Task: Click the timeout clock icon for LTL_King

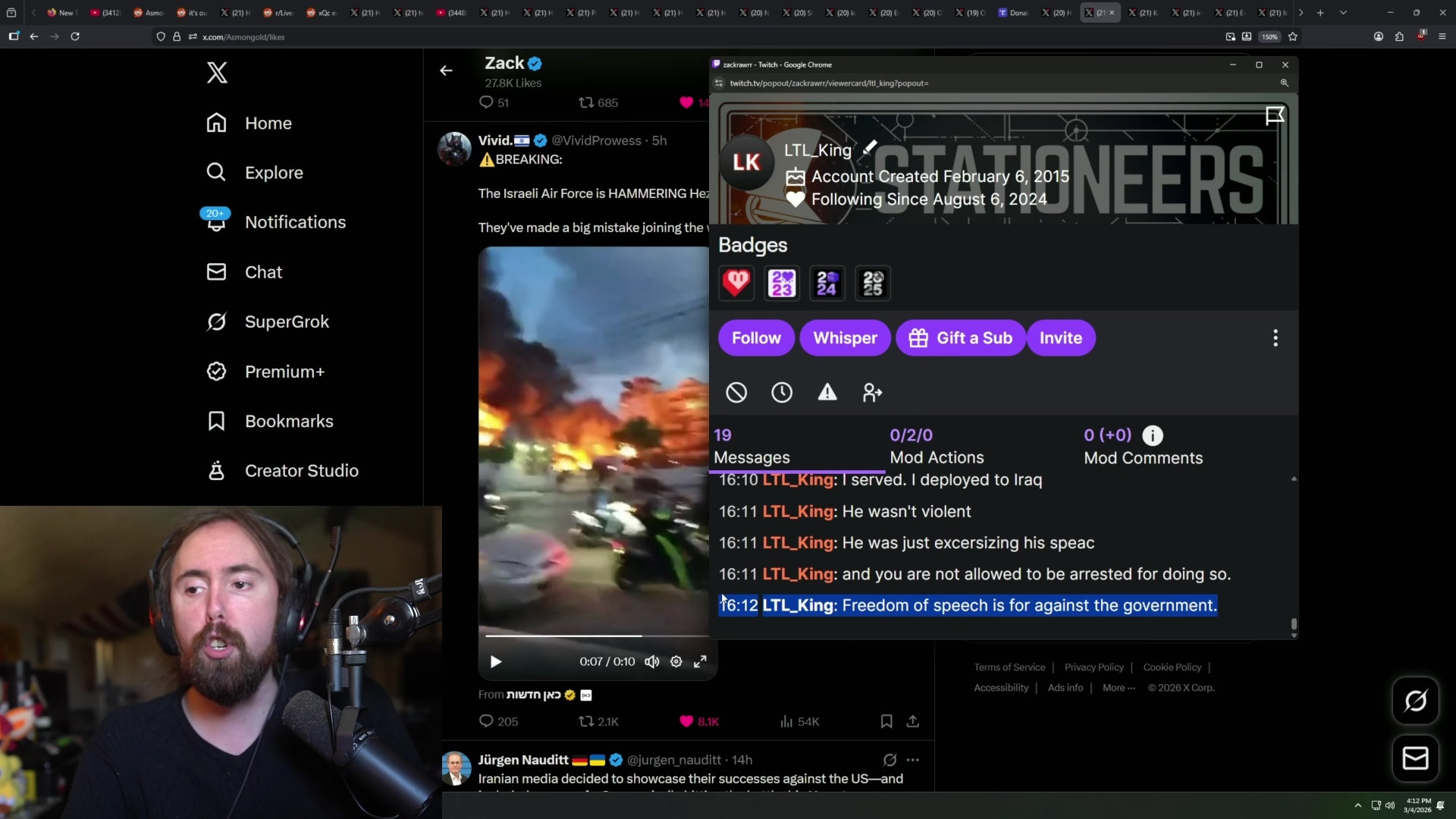Action: (x=781, y=392)
